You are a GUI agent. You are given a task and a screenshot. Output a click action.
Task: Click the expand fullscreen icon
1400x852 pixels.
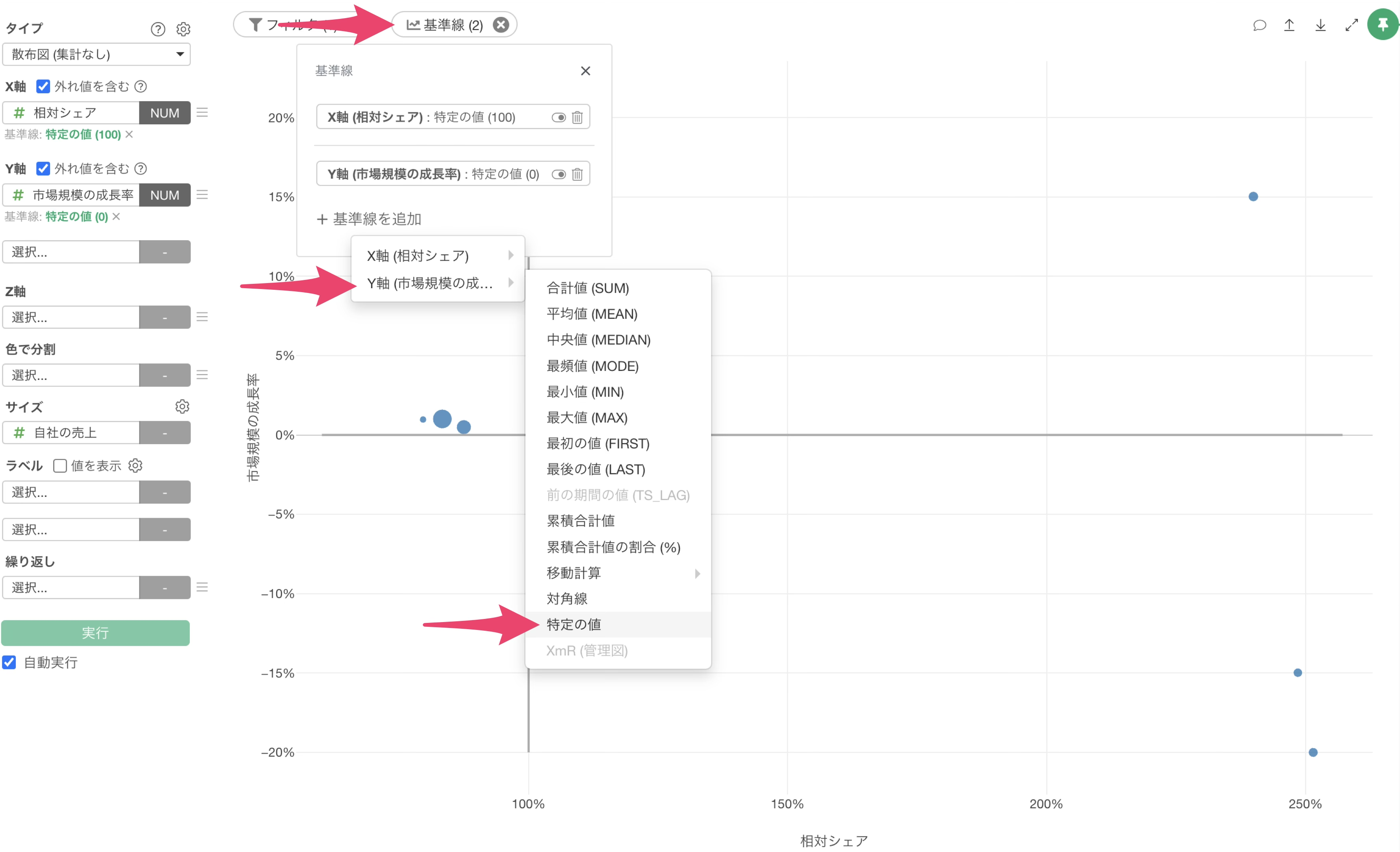pos(1351,25)
